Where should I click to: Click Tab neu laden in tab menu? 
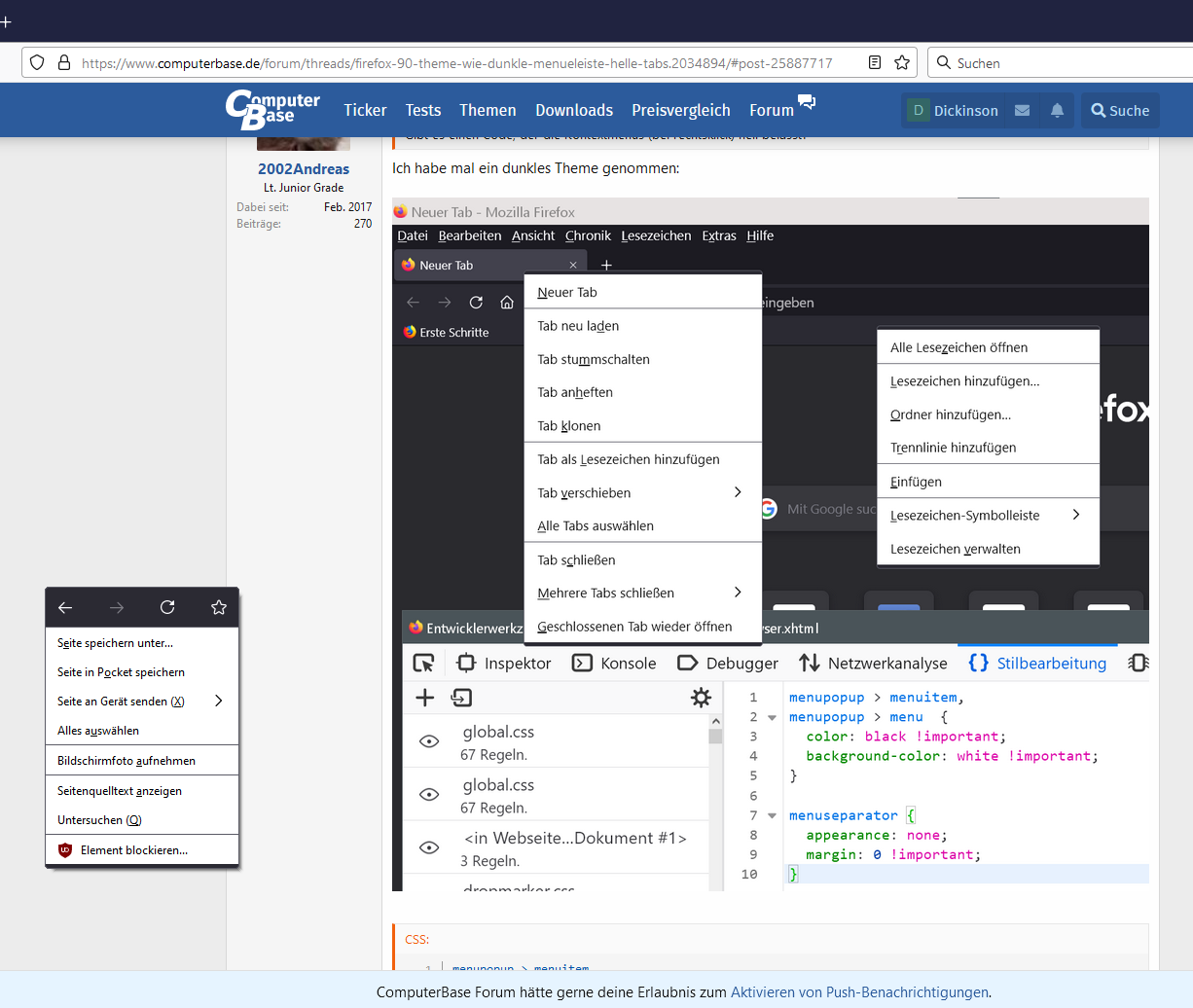[642, 326]
